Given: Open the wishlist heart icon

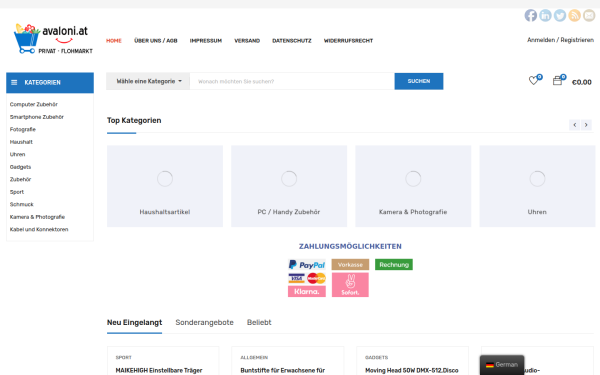Looking at the screenshot, I should 533,80.
